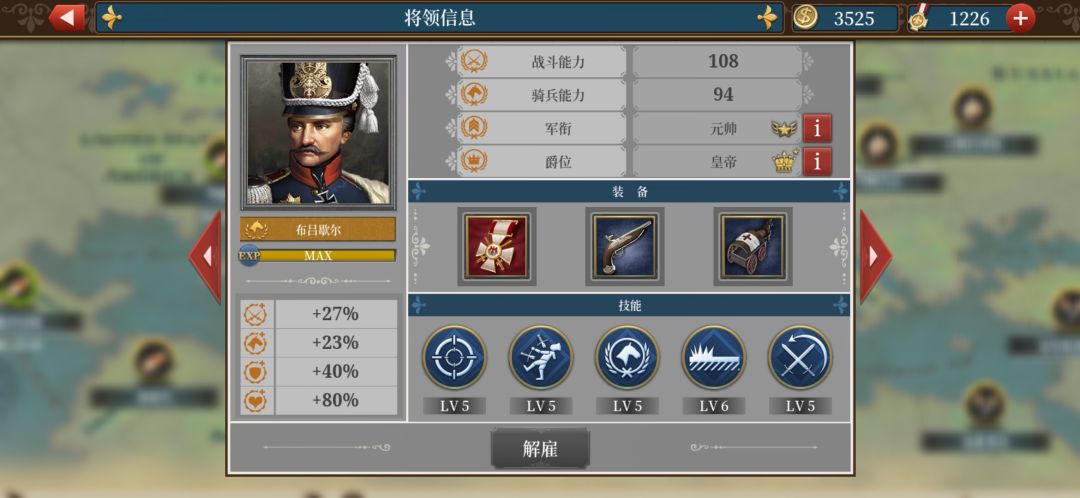1080x498 pixels.
Task: Add more medals with plus button
Action: click(1020, 18)
